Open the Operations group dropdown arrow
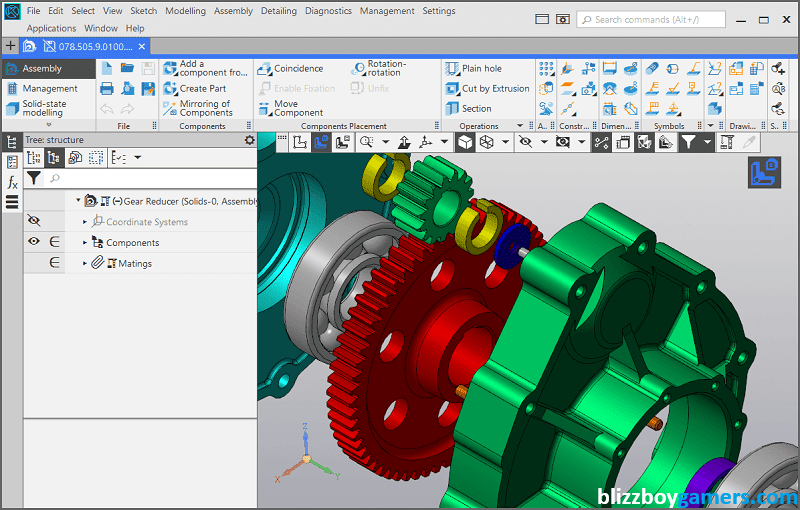Image resolution: width=800 pixels, height=510 pixels. point(522,127)
